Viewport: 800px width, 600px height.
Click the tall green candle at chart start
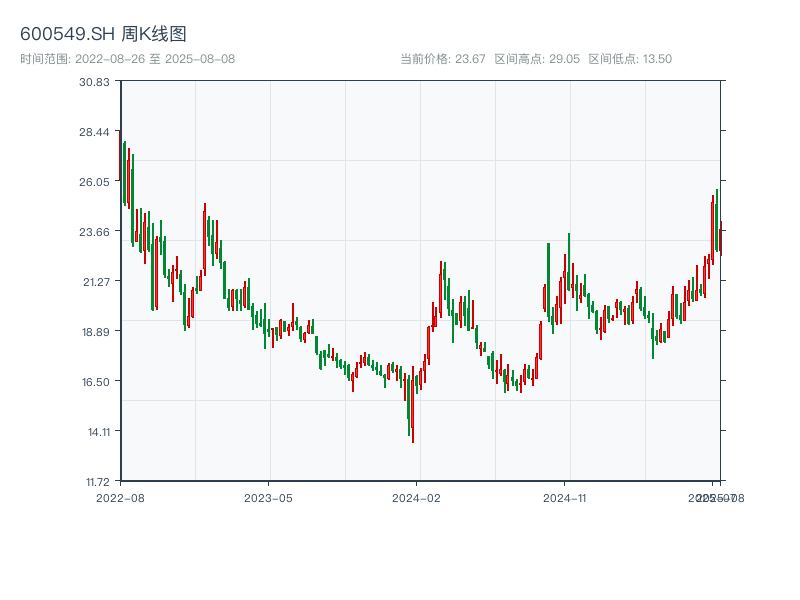pyautogui.click(x=125, y=173)
